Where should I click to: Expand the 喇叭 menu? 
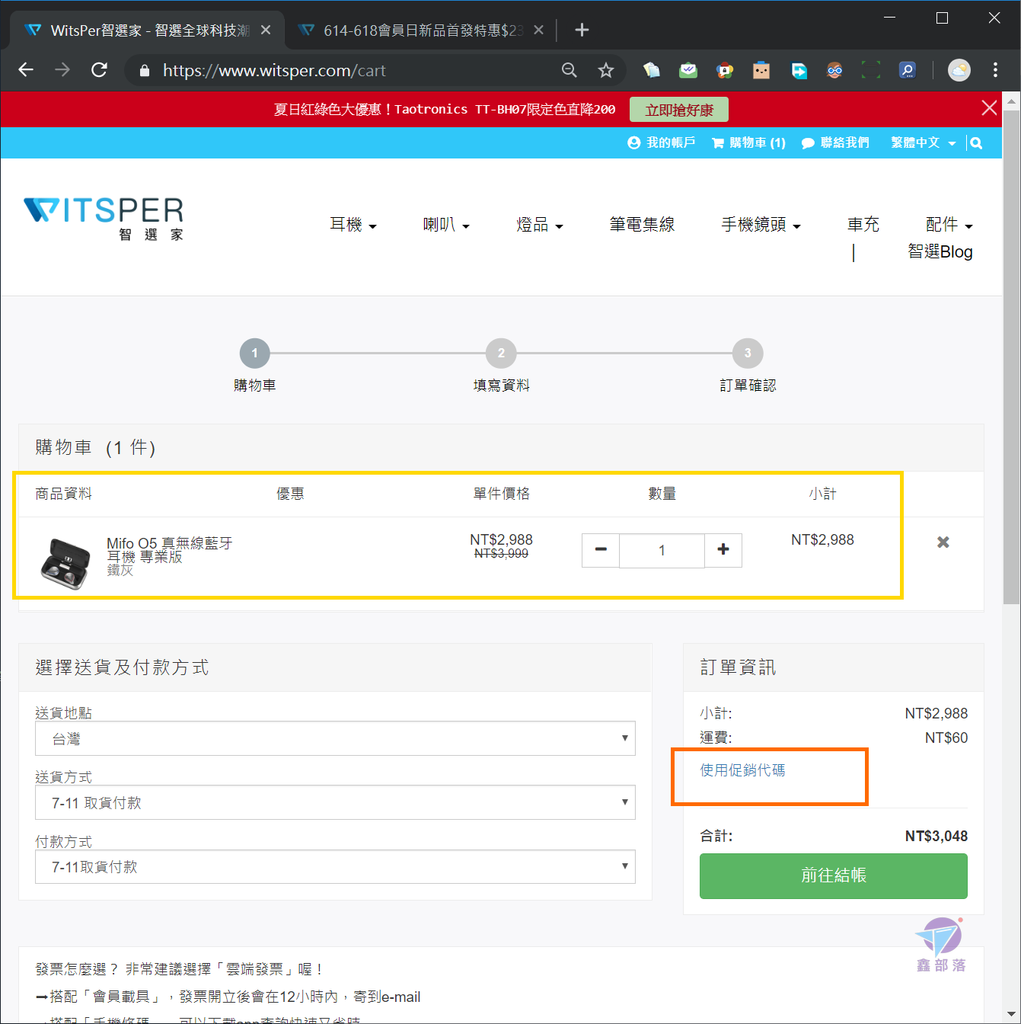click(446, 225)
